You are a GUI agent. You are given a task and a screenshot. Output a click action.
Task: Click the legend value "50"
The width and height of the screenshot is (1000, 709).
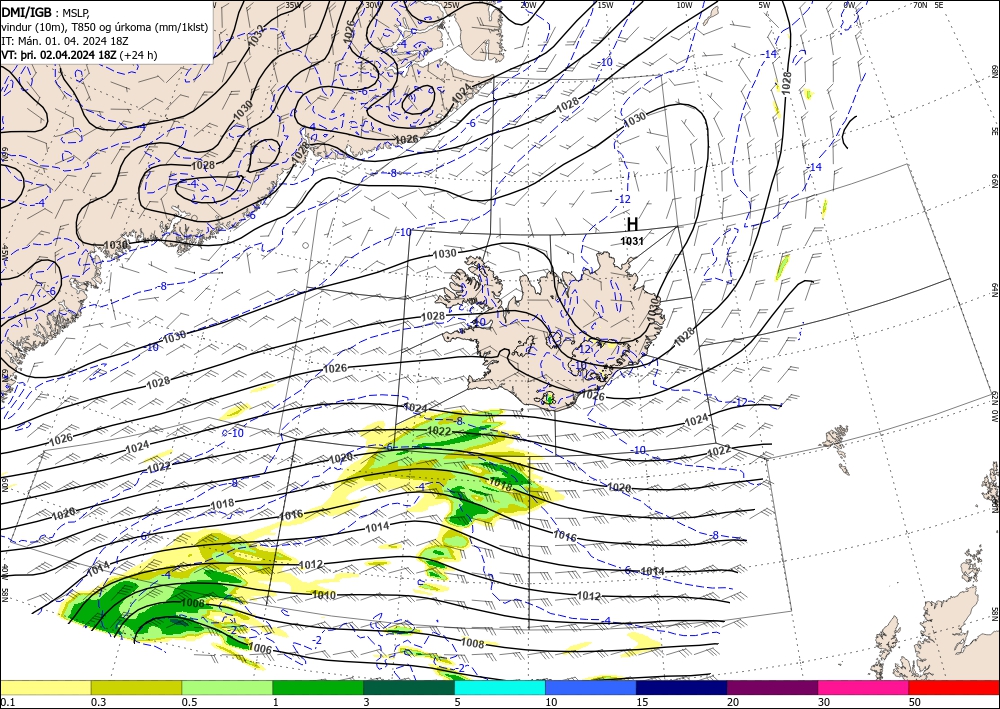point(915,702)
